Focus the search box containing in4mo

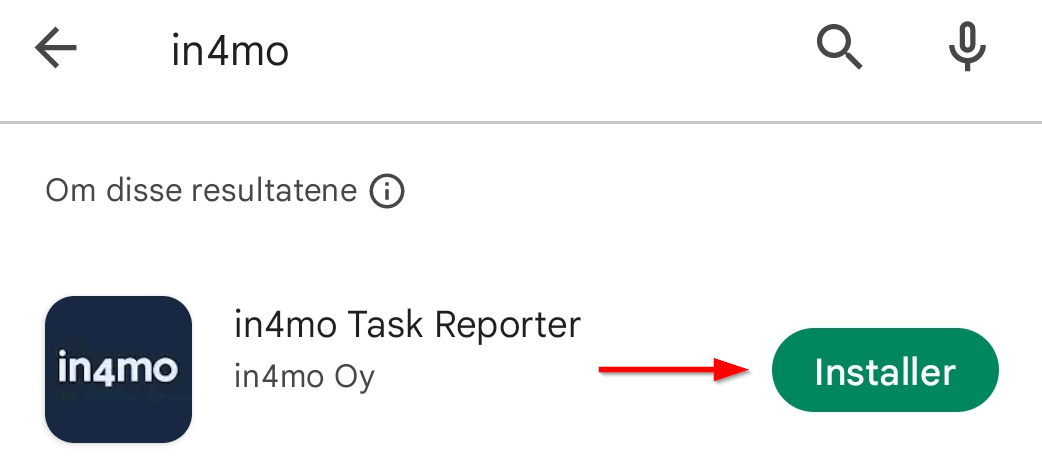click(x=400, y=50)
